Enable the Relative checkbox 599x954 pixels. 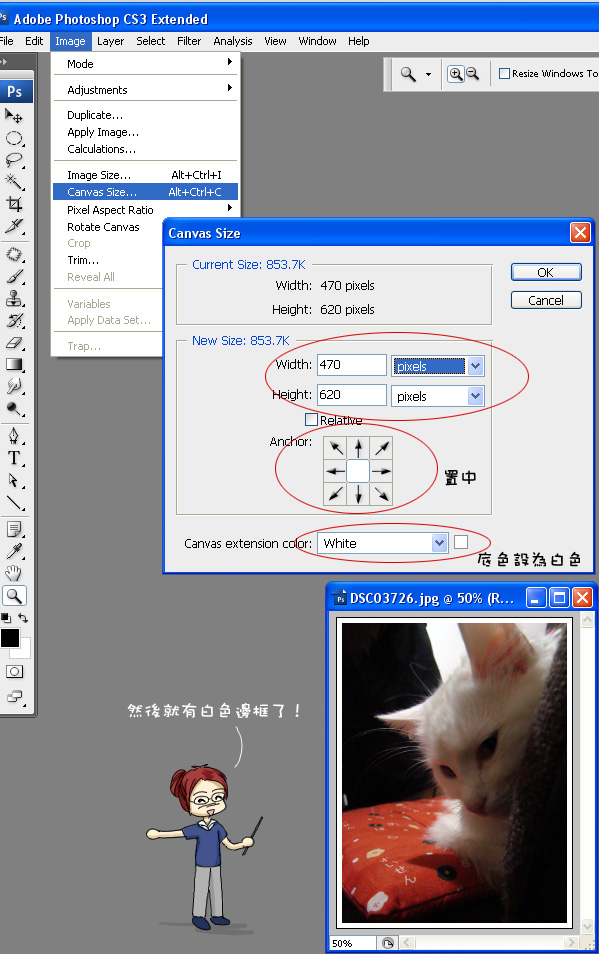tap(311, 419)
